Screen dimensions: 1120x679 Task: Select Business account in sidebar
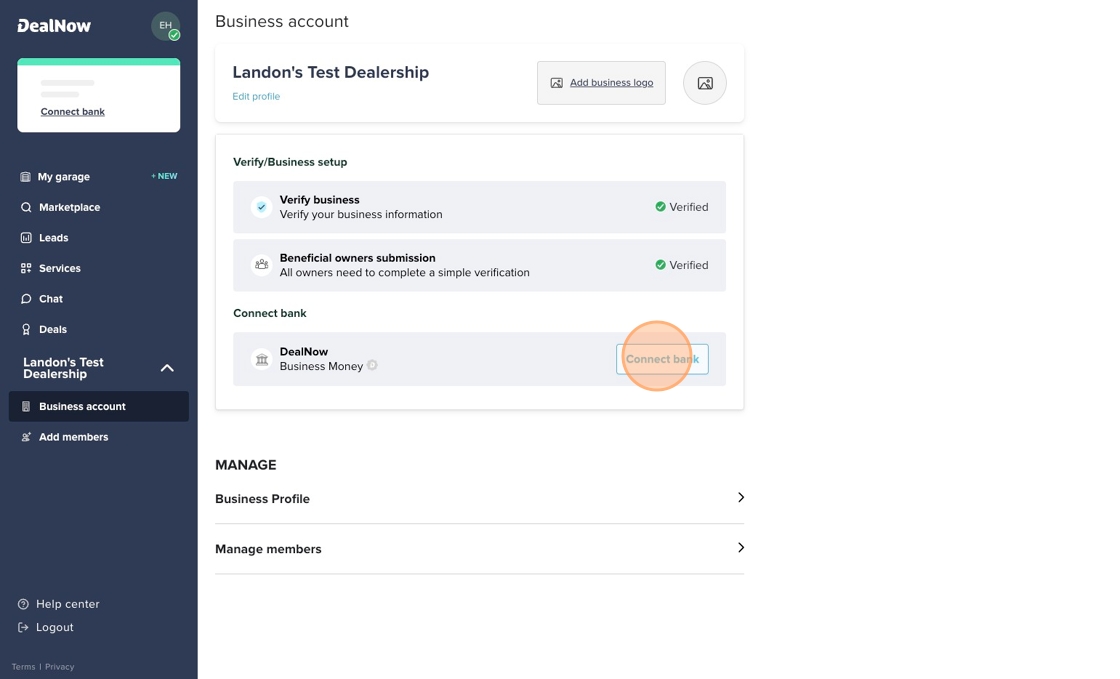(x=99, y=406)
